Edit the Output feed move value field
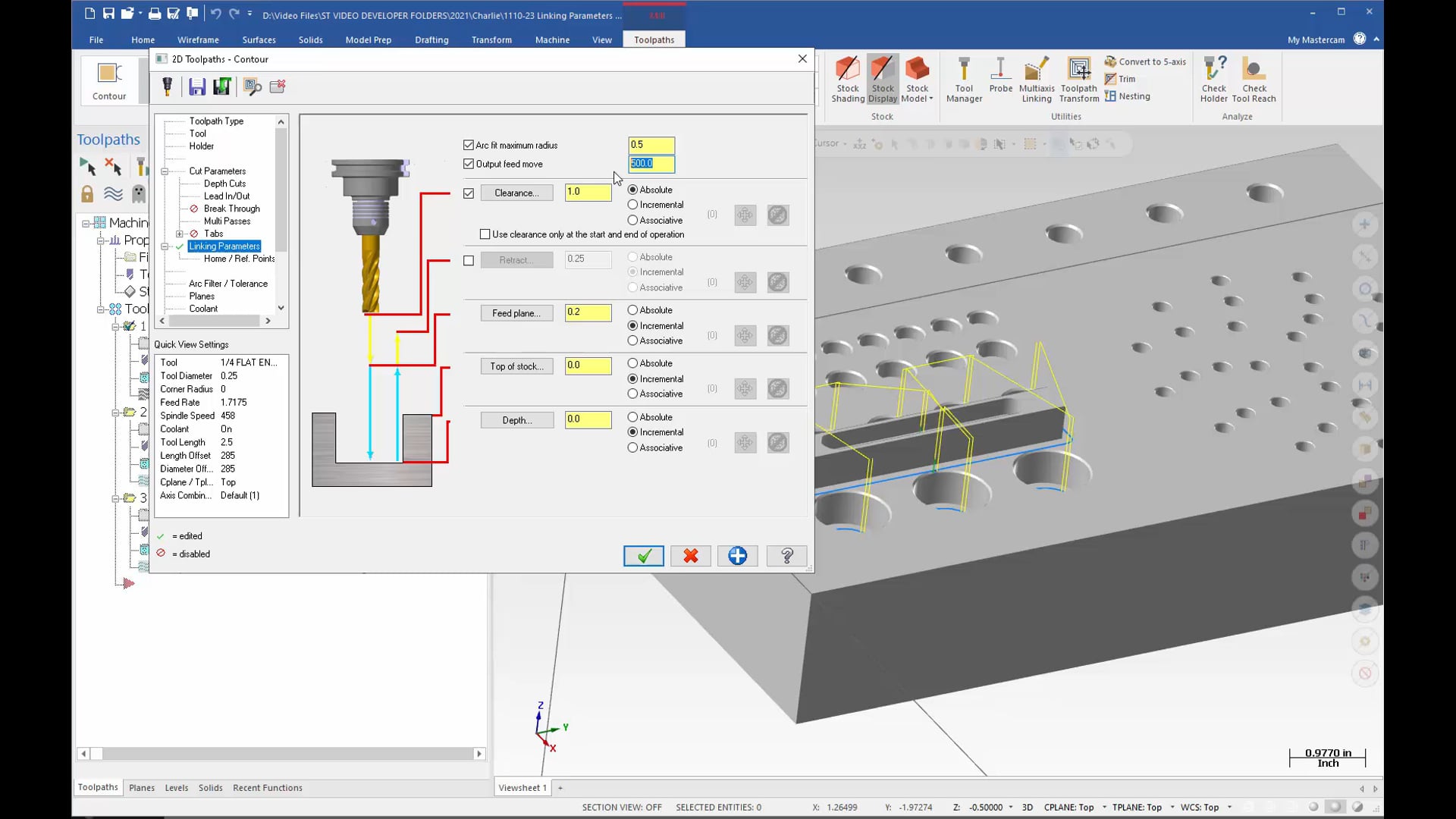Viewport: 1456px width, 819px height. (650, 163)
